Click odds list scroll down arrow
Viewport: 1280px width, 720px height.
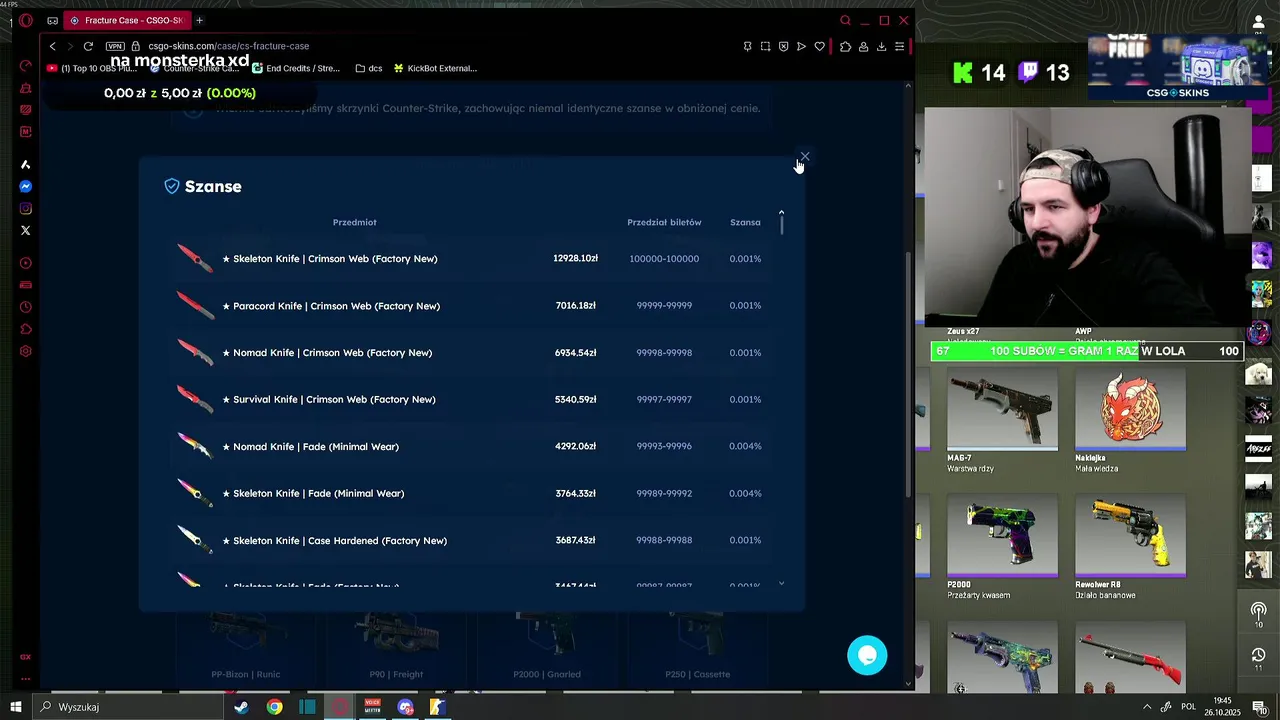click(781, 584)
